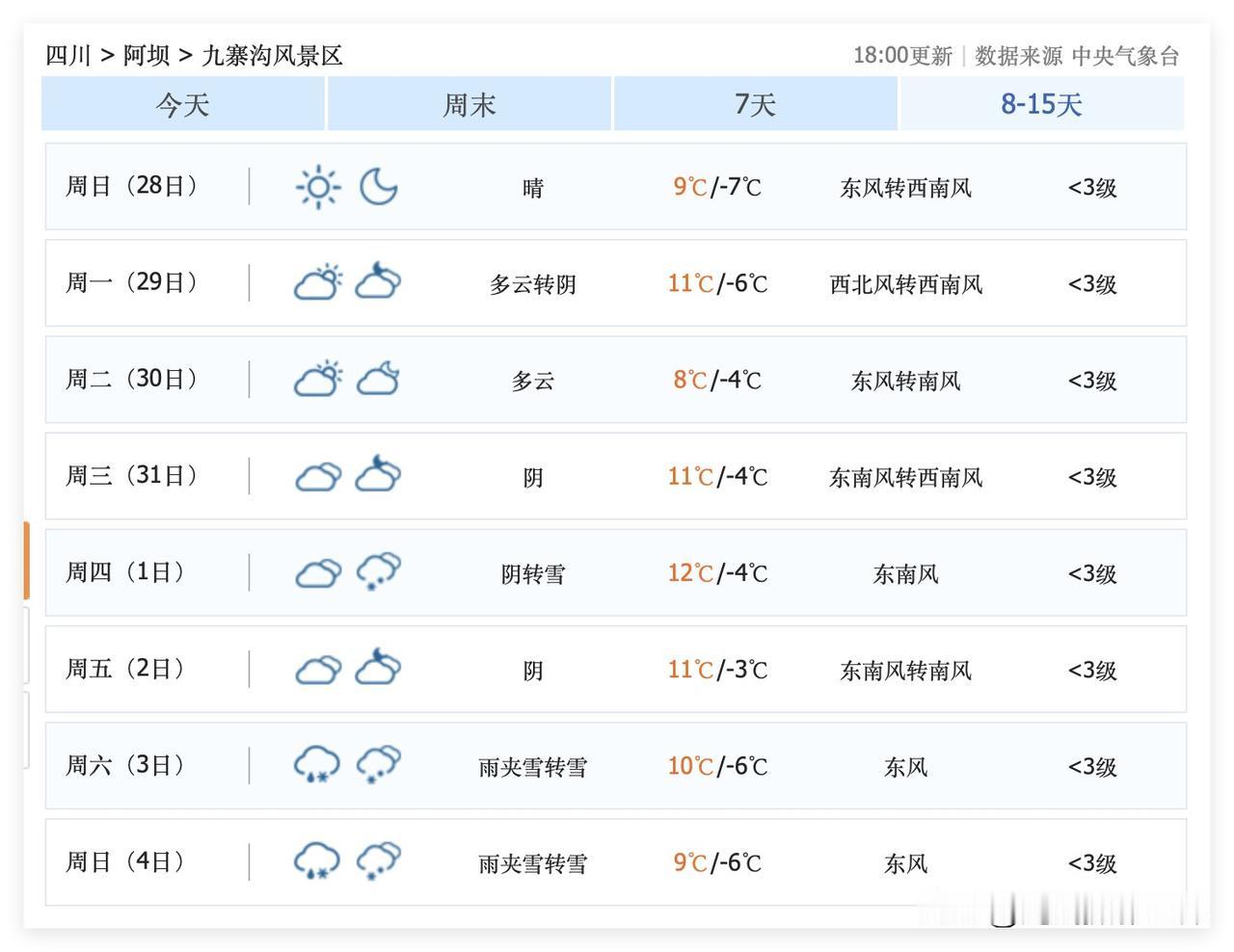Click the overcast cloud icon on Wednesday 31st
The image size is (1234, 952).
click(x=317, y=476)
